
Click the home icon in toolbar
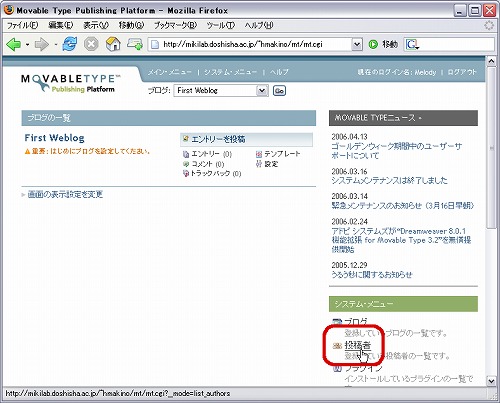[x=113, y=44]
